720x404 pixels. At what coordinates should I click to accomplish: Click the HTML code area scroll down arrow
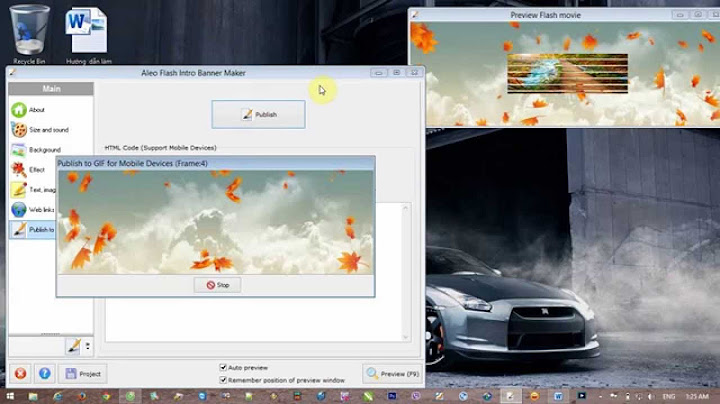pyautogui.click(x=405, y=337)
